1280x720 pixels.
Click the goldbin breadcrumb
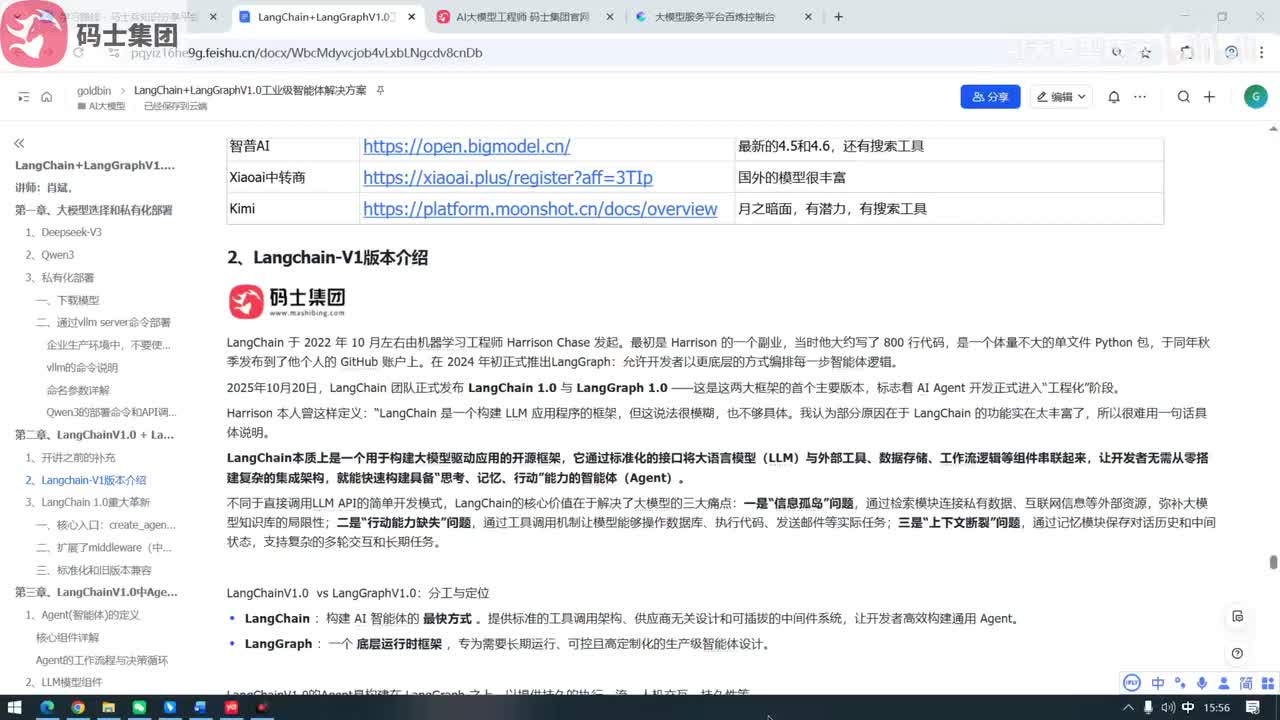[x=94, y=90]
